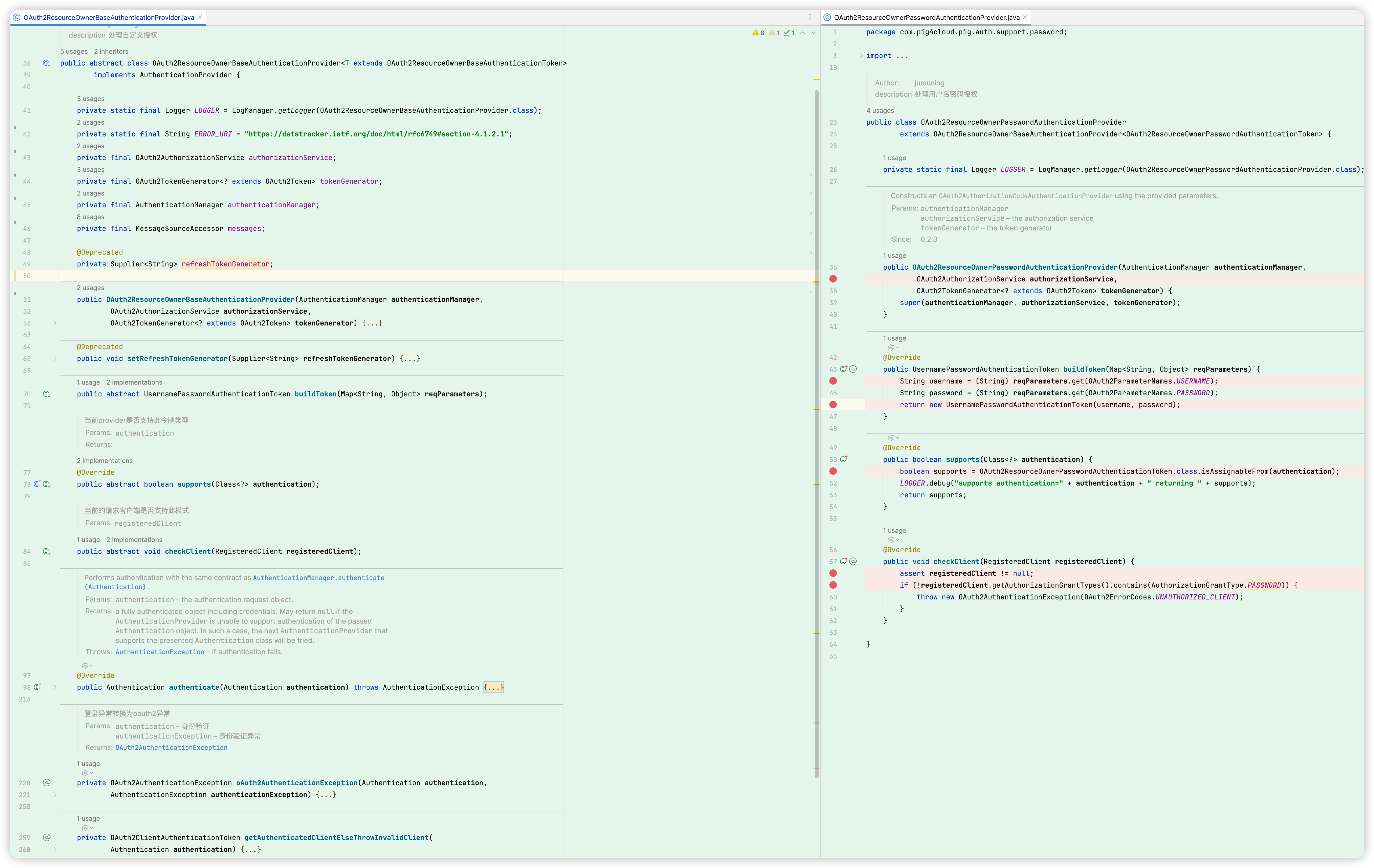Switch to OAuth2ResourceOwnerPasswordAuthenticationProvider.java tab
The width and height of the screenshot is (1374, 868).
[926, 17]
